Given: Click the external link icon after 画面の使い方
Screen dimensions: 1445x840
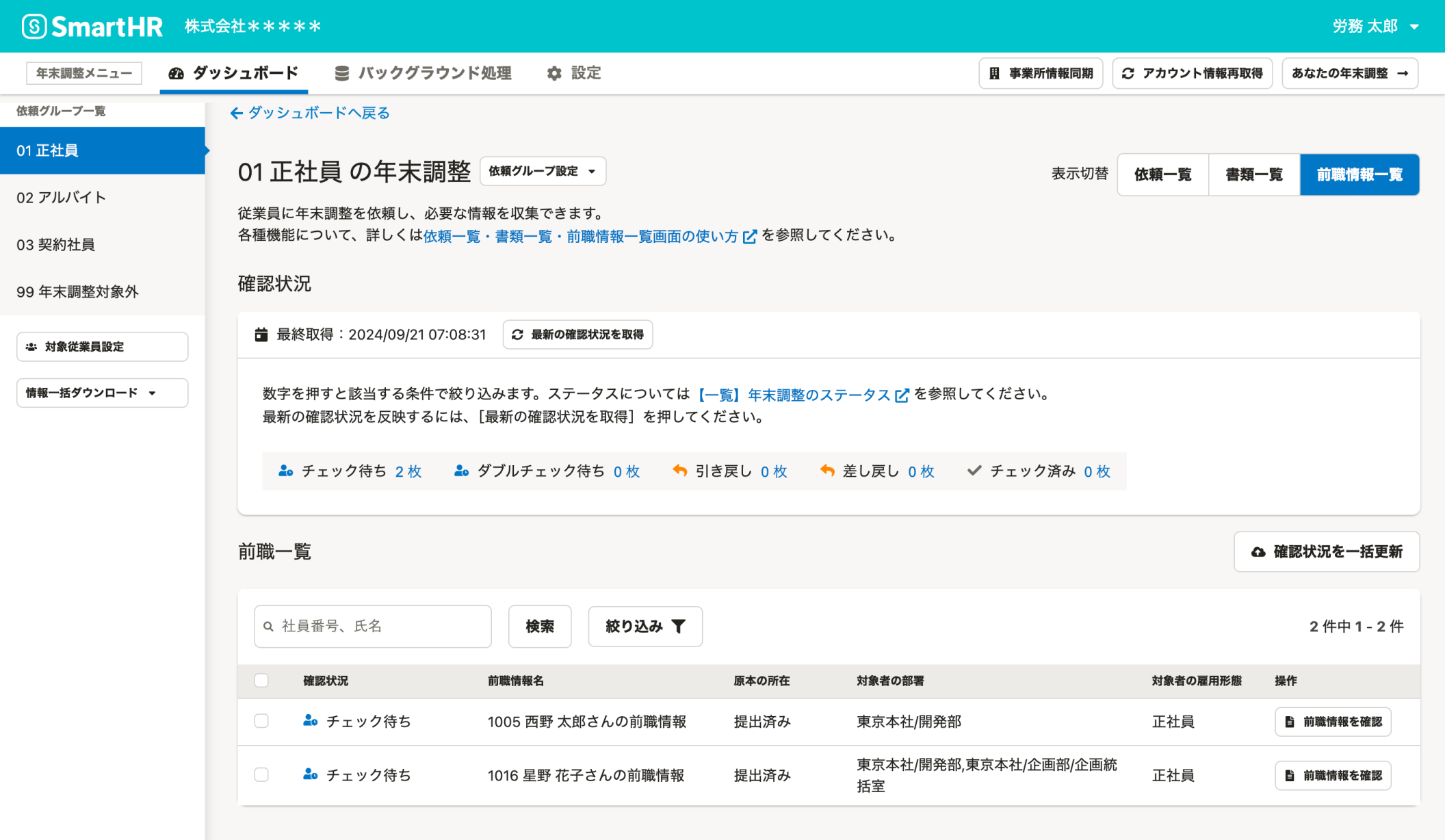Looking at the screenshot, I should [750, 237].
